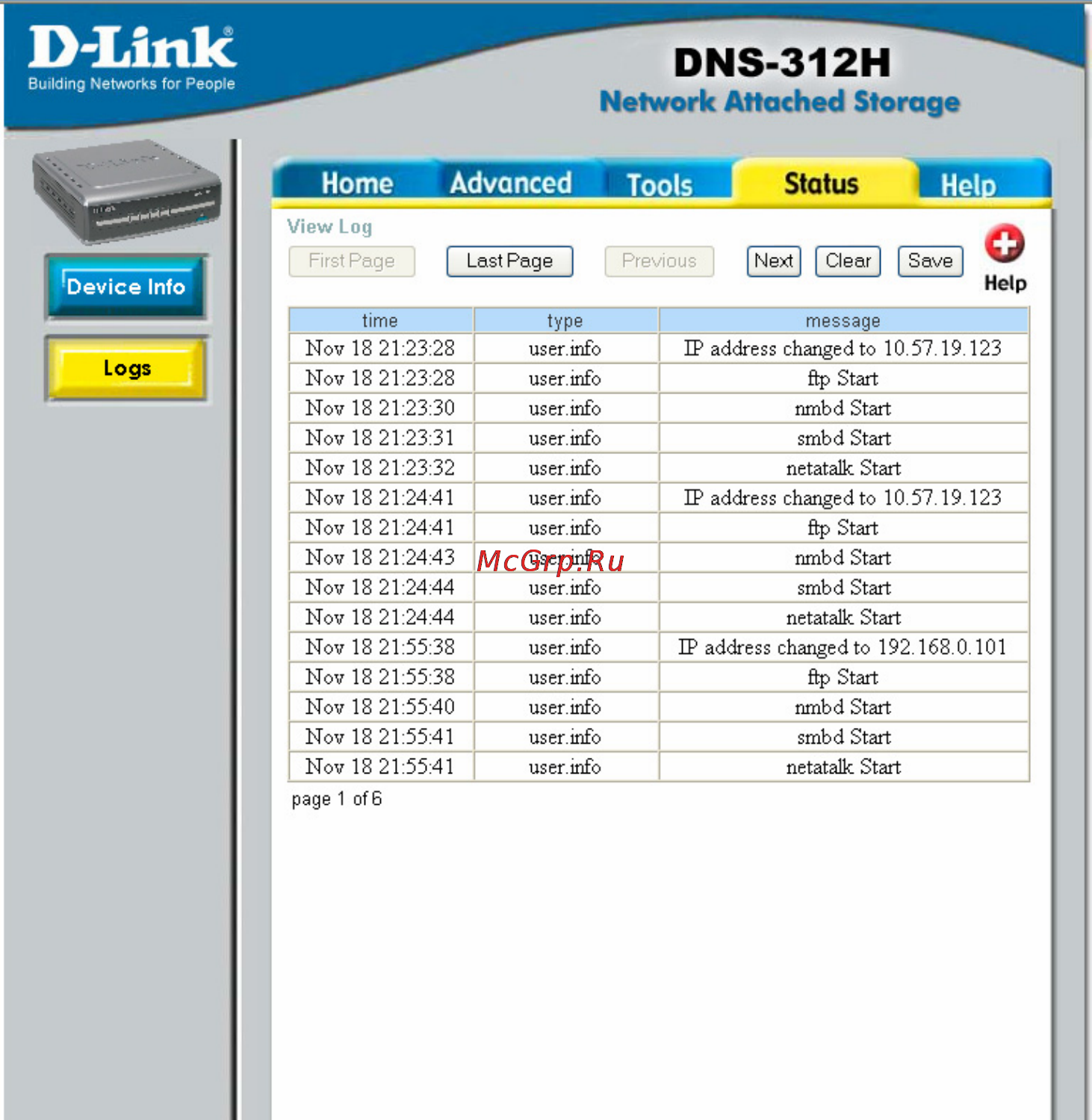1092x1120 pixels.
Task: Click time cell 'Nov 18 21:55:40'
Action: coord(380,707)
